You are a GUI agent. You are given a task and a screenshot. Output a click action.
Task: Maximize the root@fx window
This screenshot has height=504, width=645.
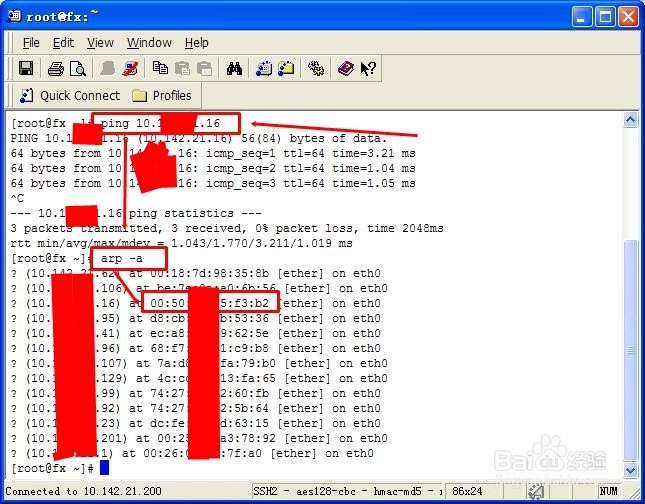(x=605, y=17)
